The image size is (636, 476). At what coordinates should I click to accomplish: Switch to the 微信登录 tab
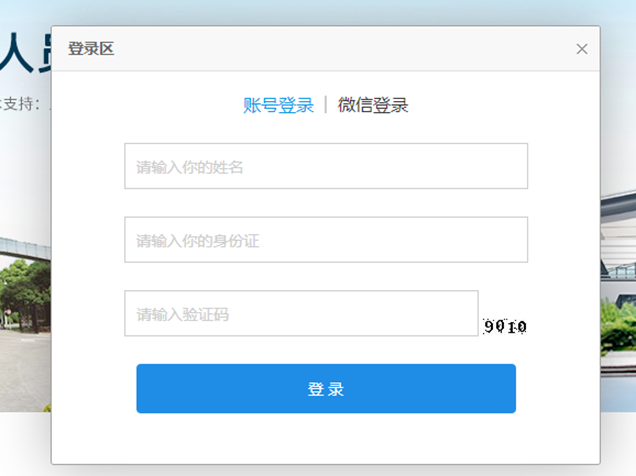pos(373,106)
